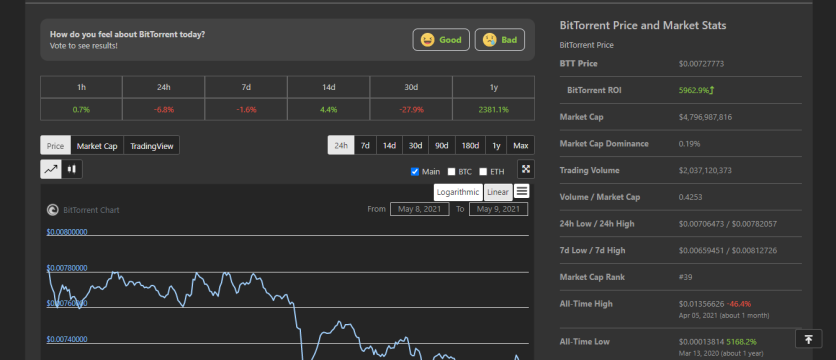This screenshot has width=836, height=360.
Task: Switch chart to candlestick view icon
Action: 72,169
